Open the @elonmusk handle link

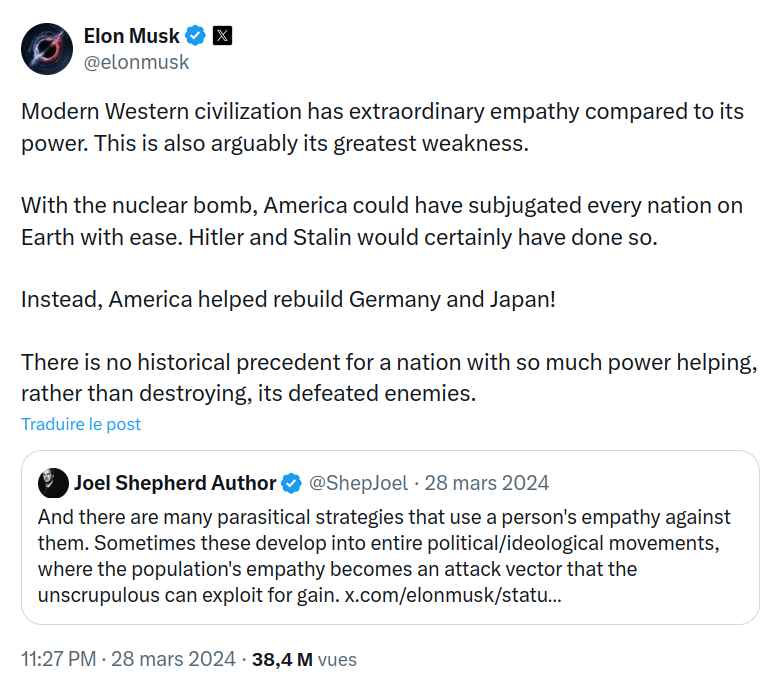point(136,62)
